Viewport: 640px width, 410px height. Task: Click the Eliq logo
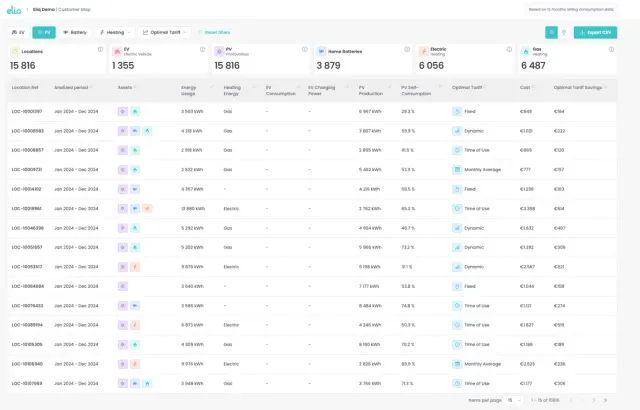pyautogui.click(x=14, y=10)
